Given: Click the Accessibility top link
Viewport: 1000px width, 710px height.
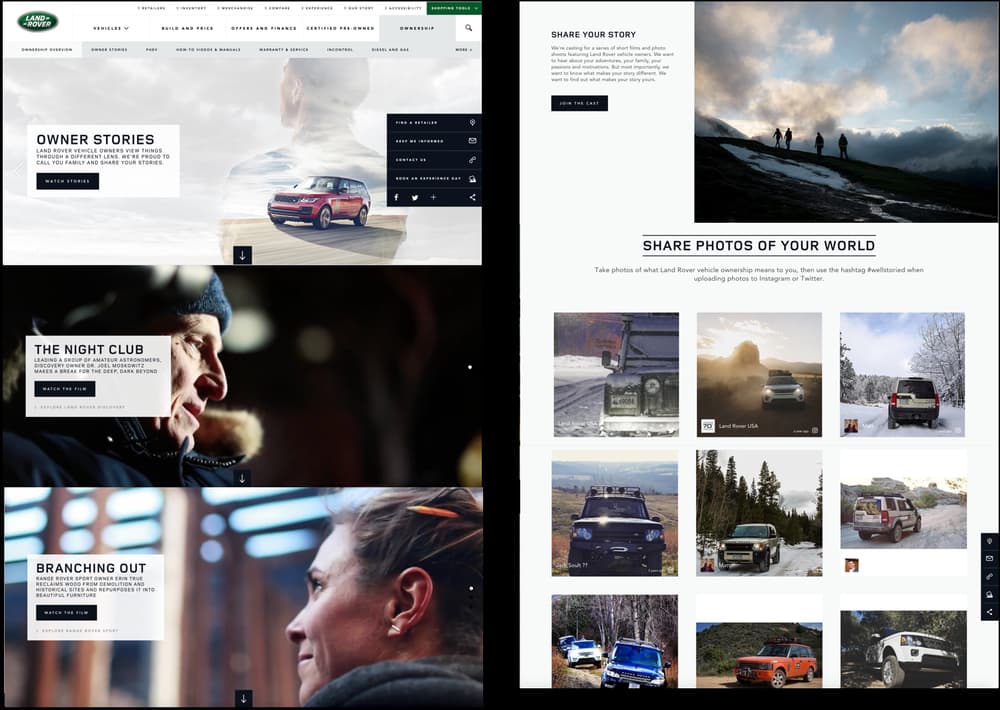Looking at the screenshot, I should pyautogui.click(x=404, y=8).
